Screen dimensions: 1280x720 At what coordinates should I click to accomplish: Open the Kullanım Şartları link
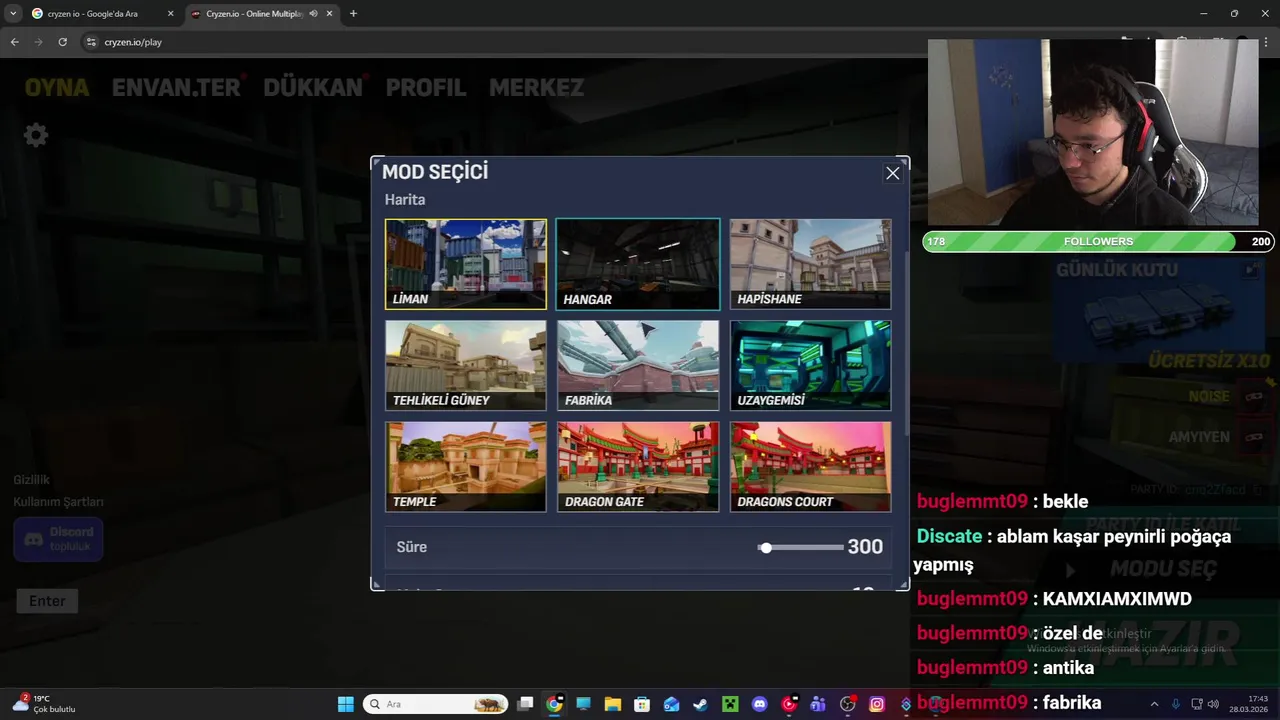click(x=58, y=502)
